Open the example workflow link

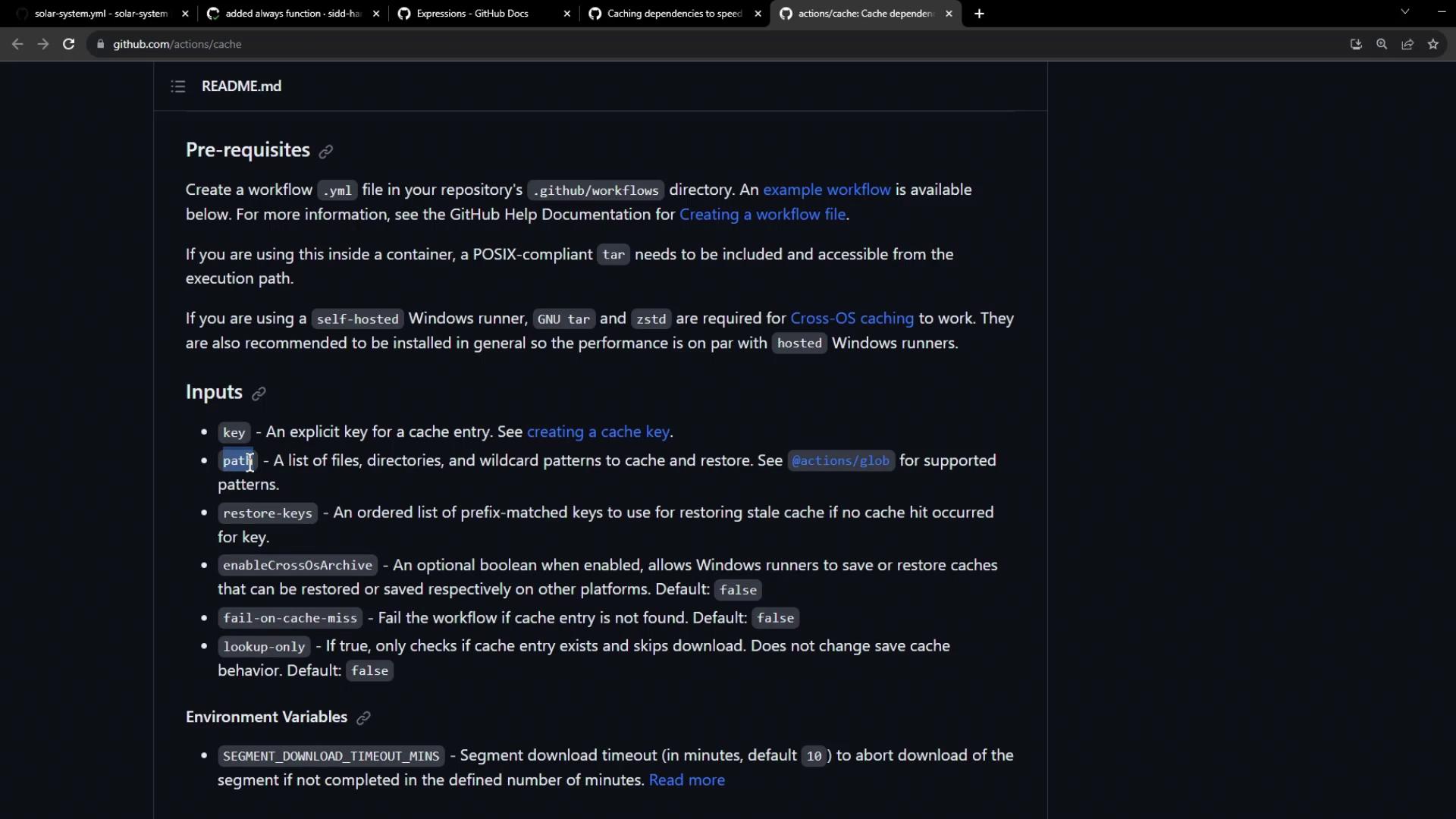point(827,190)
